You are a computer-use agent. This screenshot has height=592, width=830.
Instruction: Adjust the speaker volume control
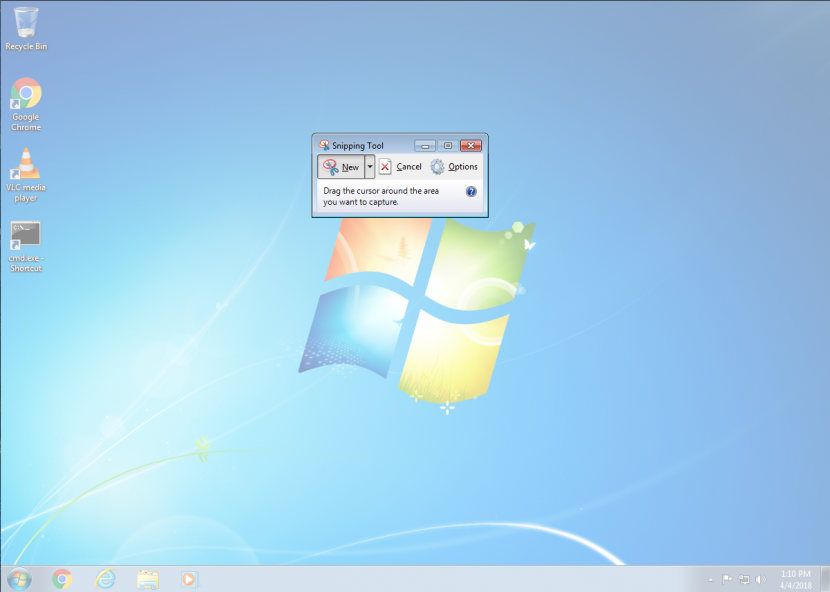point(760,578)
